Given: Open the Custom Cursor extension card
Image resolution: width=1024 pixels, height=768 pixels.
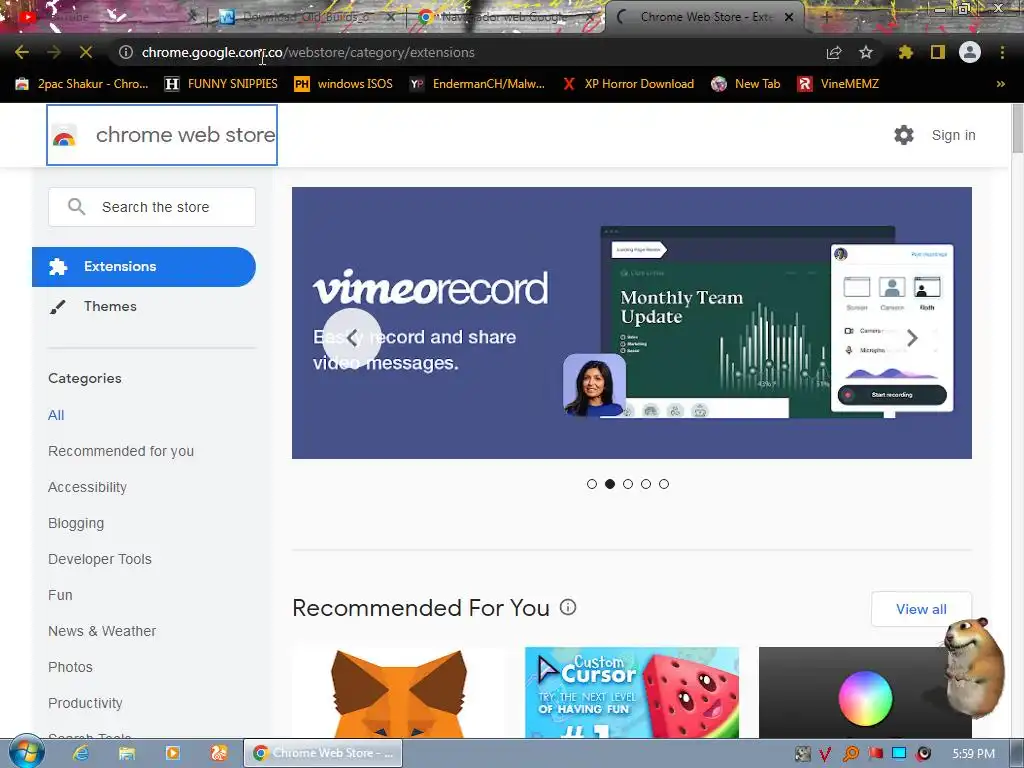Looking at the screenshot, I should click(x=632, y=692).
